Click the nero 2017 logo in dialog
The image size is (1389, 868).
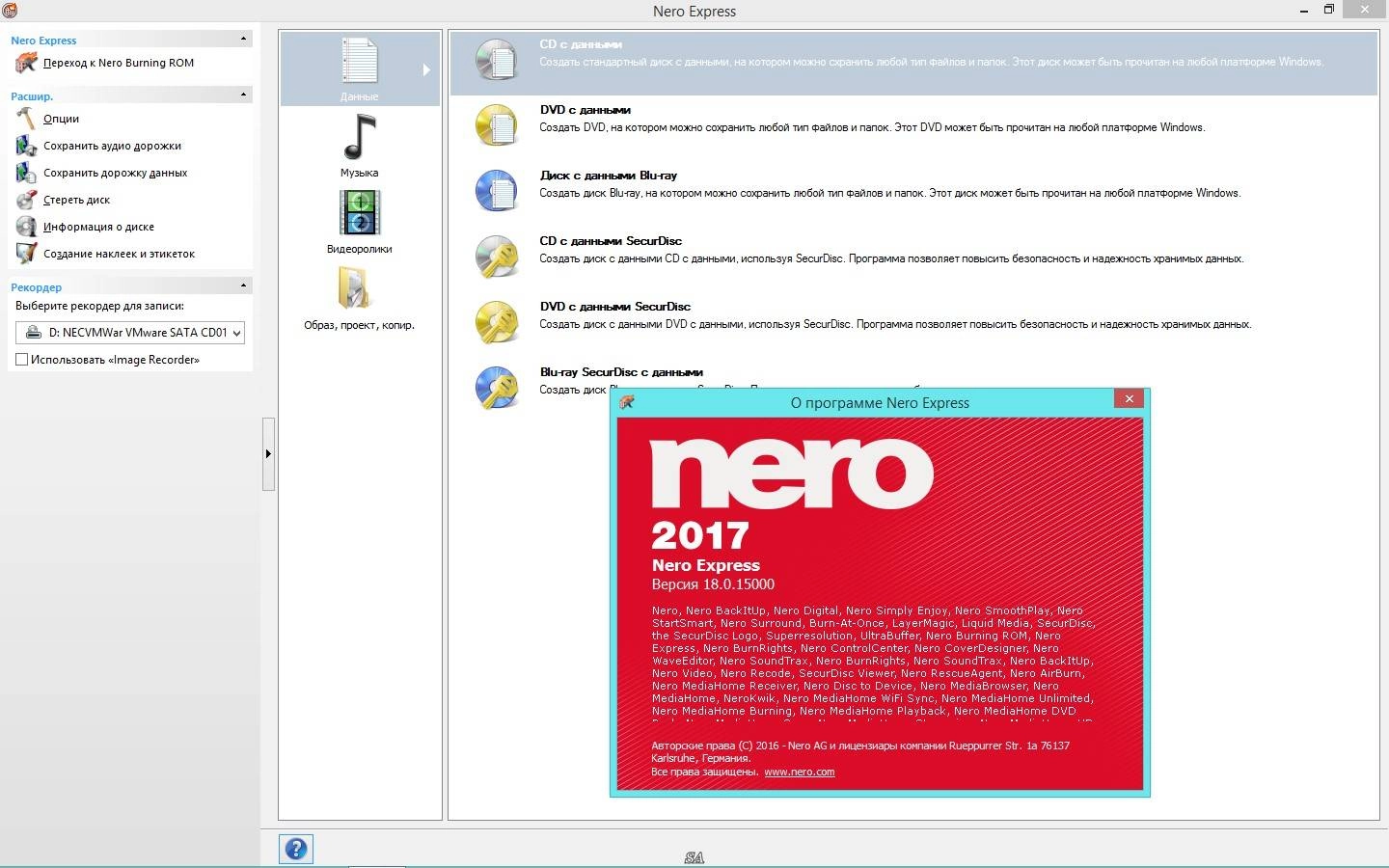coord(791,494)
